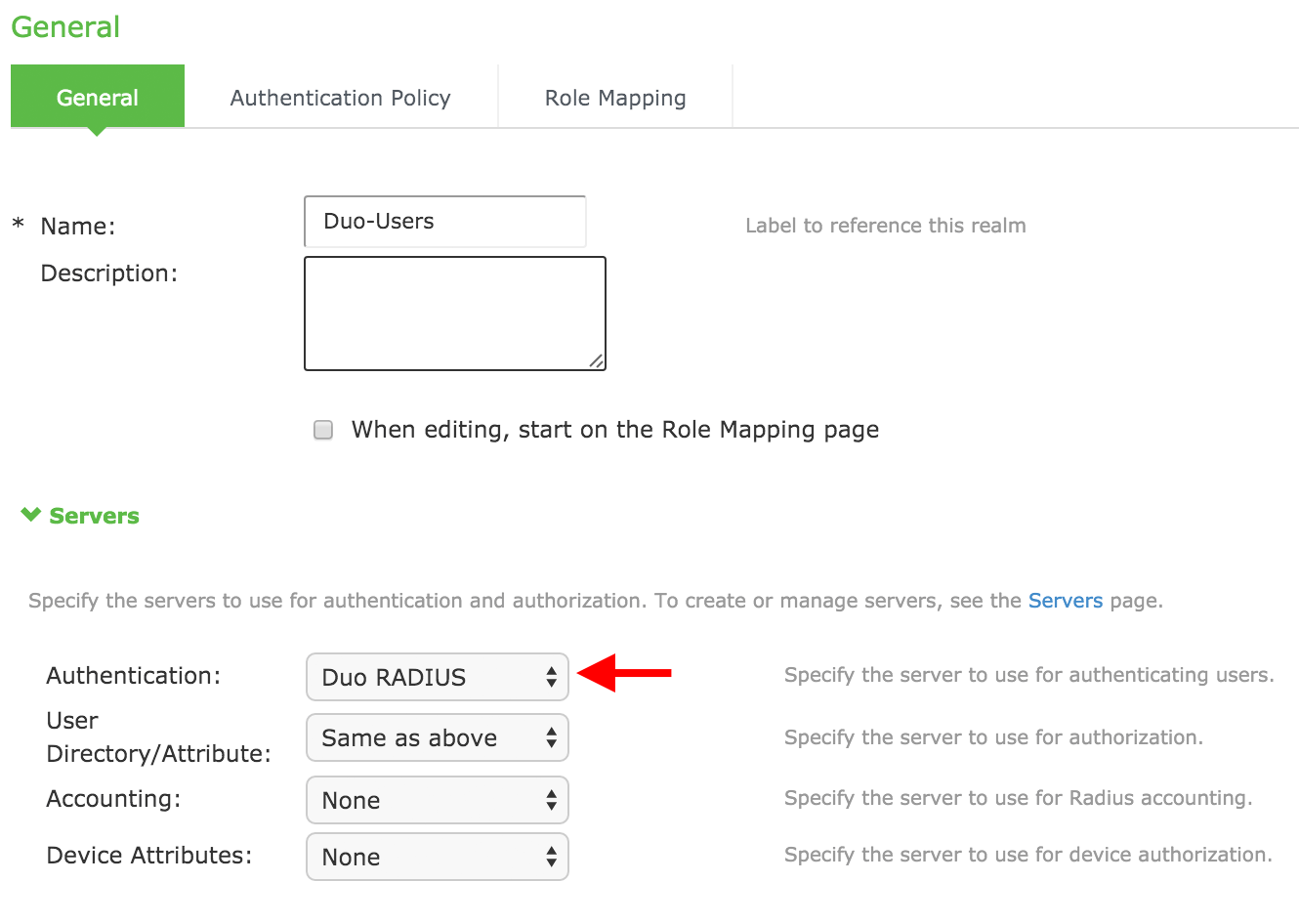Screen dimensions: 1299x924
Task: Select the active General tab
Action: tap(97, 98)
